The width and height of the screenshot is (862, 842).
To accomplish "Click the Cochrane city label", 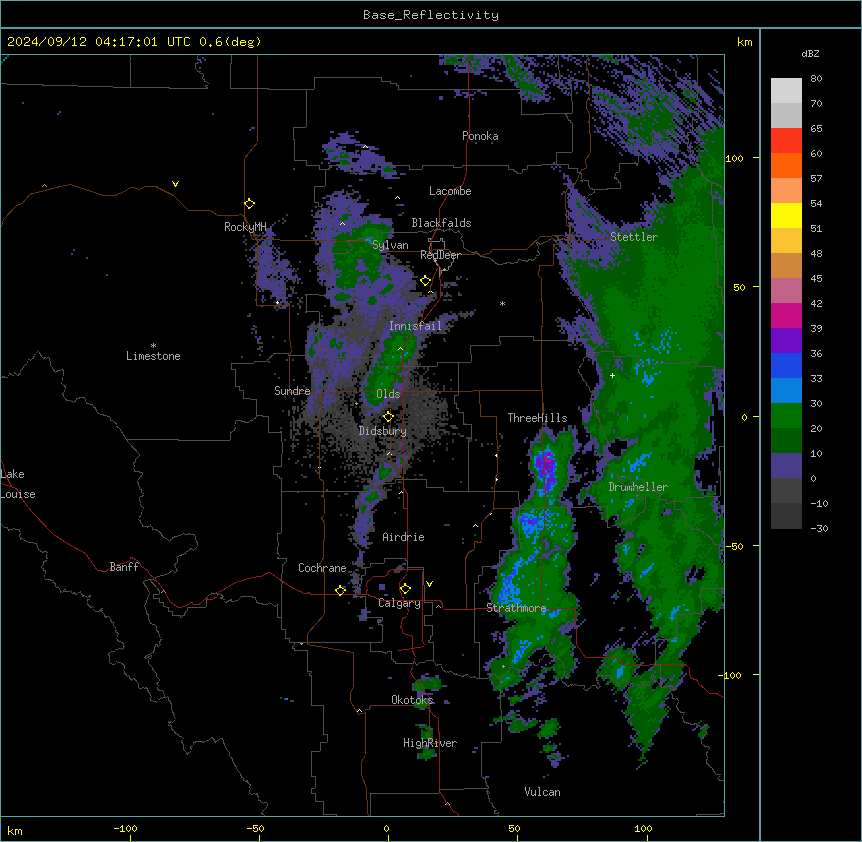I will [322, 568].
